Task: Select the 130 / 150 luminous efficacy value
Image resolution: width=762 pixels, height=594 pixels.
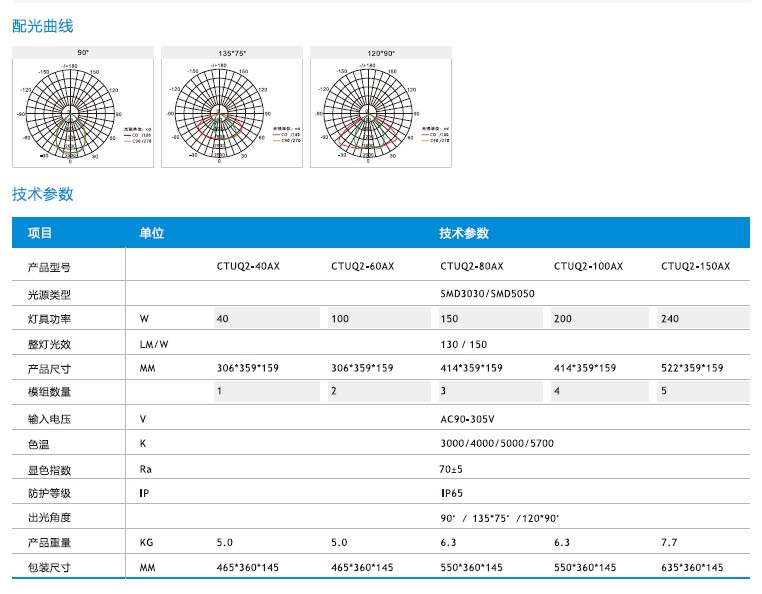Action: point(464,345)
